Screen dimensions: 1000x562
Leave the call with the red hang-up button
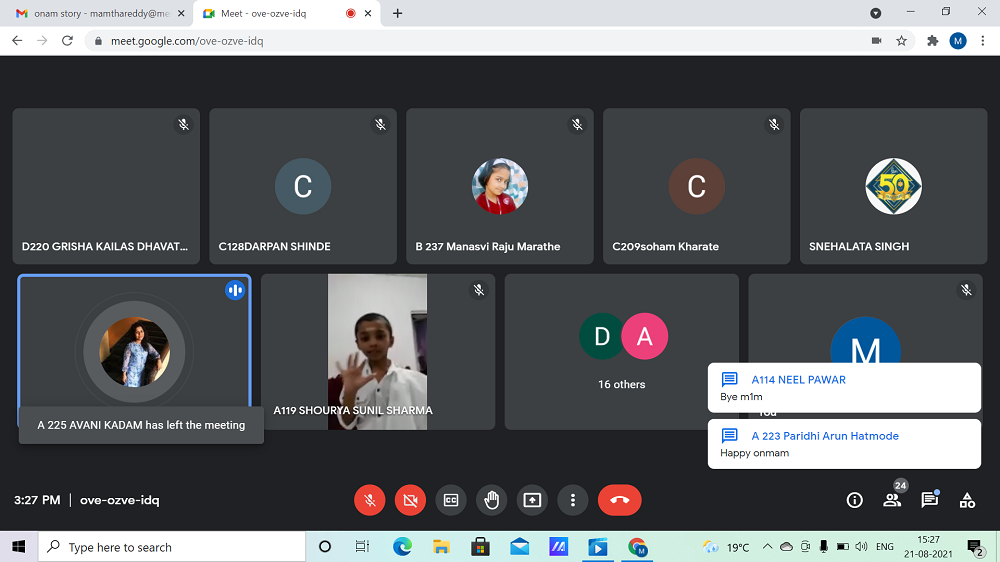(619, 500)
